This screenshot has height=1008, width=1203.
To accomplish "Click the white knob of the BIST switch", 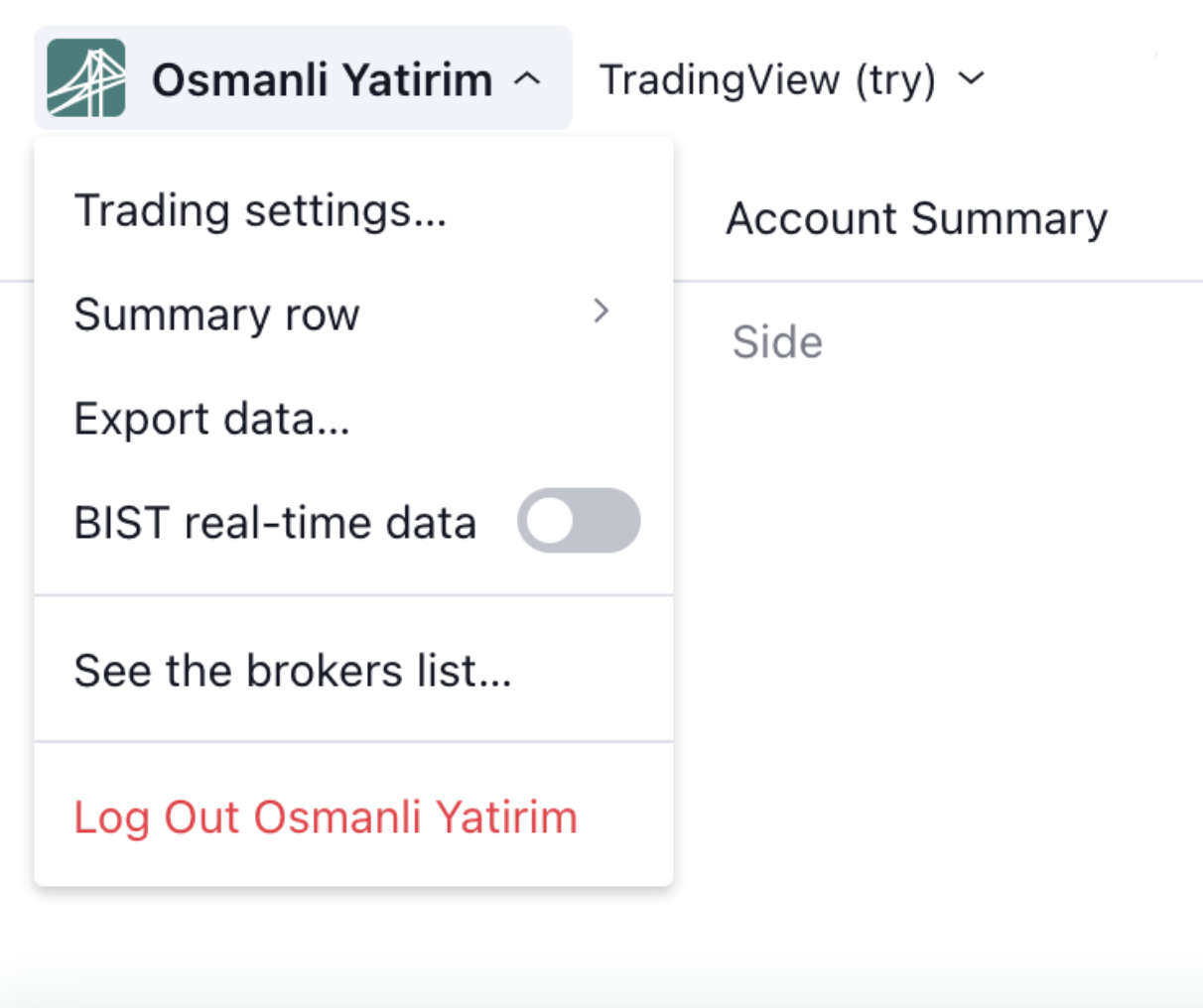I will [x=550, y=521].
